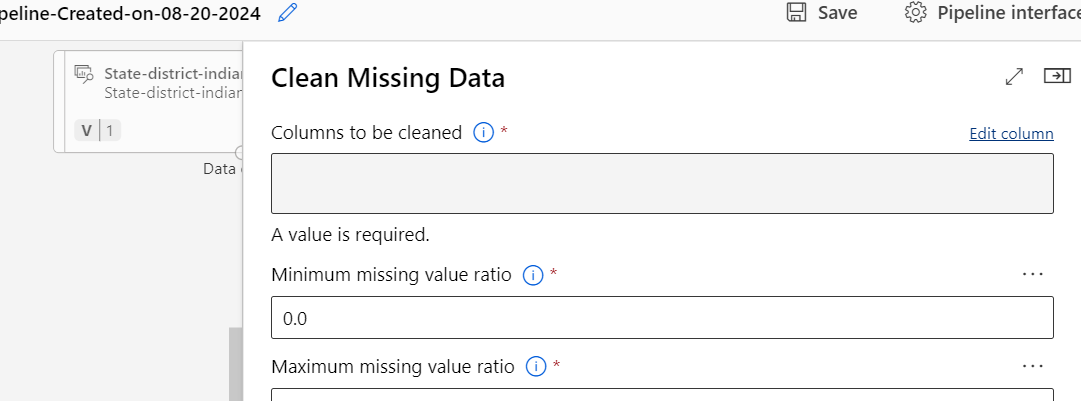Click the Save floppy disk icon
The height and width of the screenshot is (401, 1081).
coord(796,12)
